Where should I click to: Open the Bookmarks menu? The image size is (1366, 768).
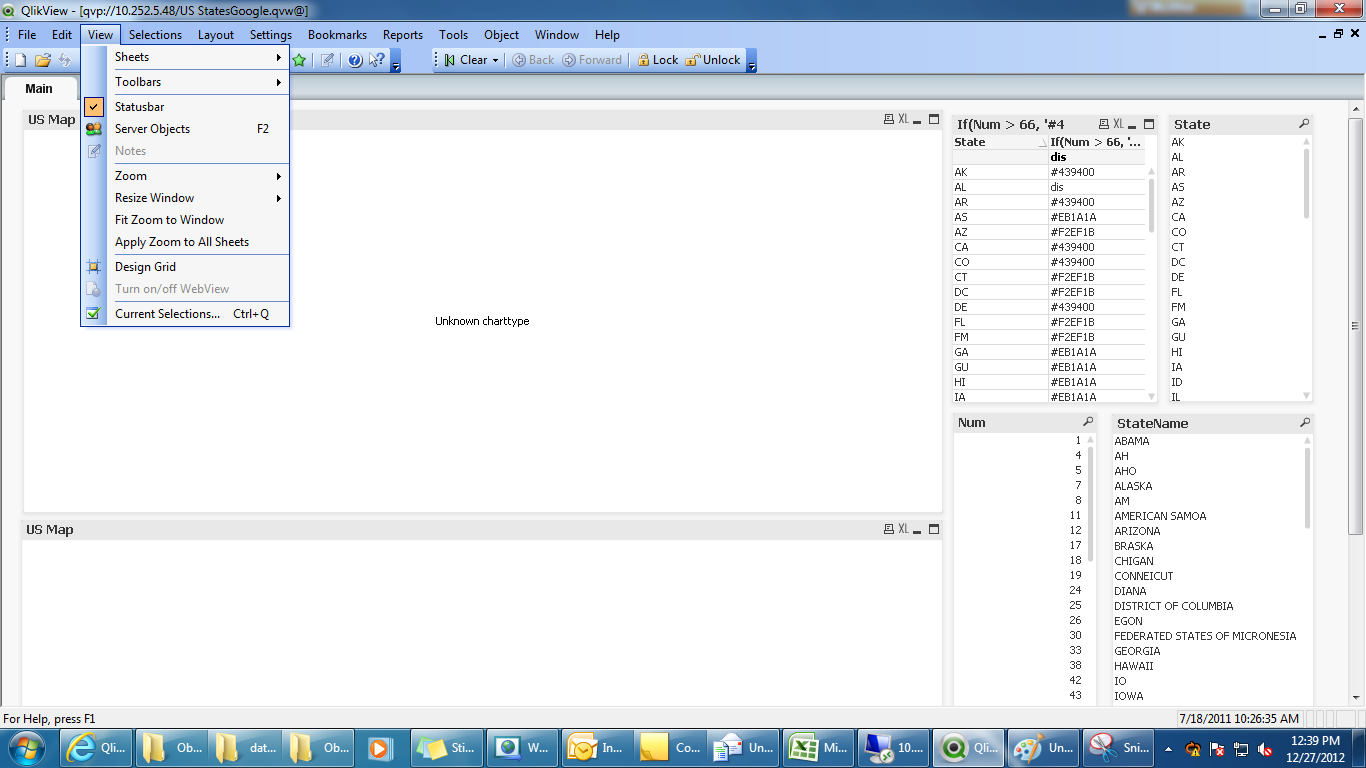click(x=337, y=34)
